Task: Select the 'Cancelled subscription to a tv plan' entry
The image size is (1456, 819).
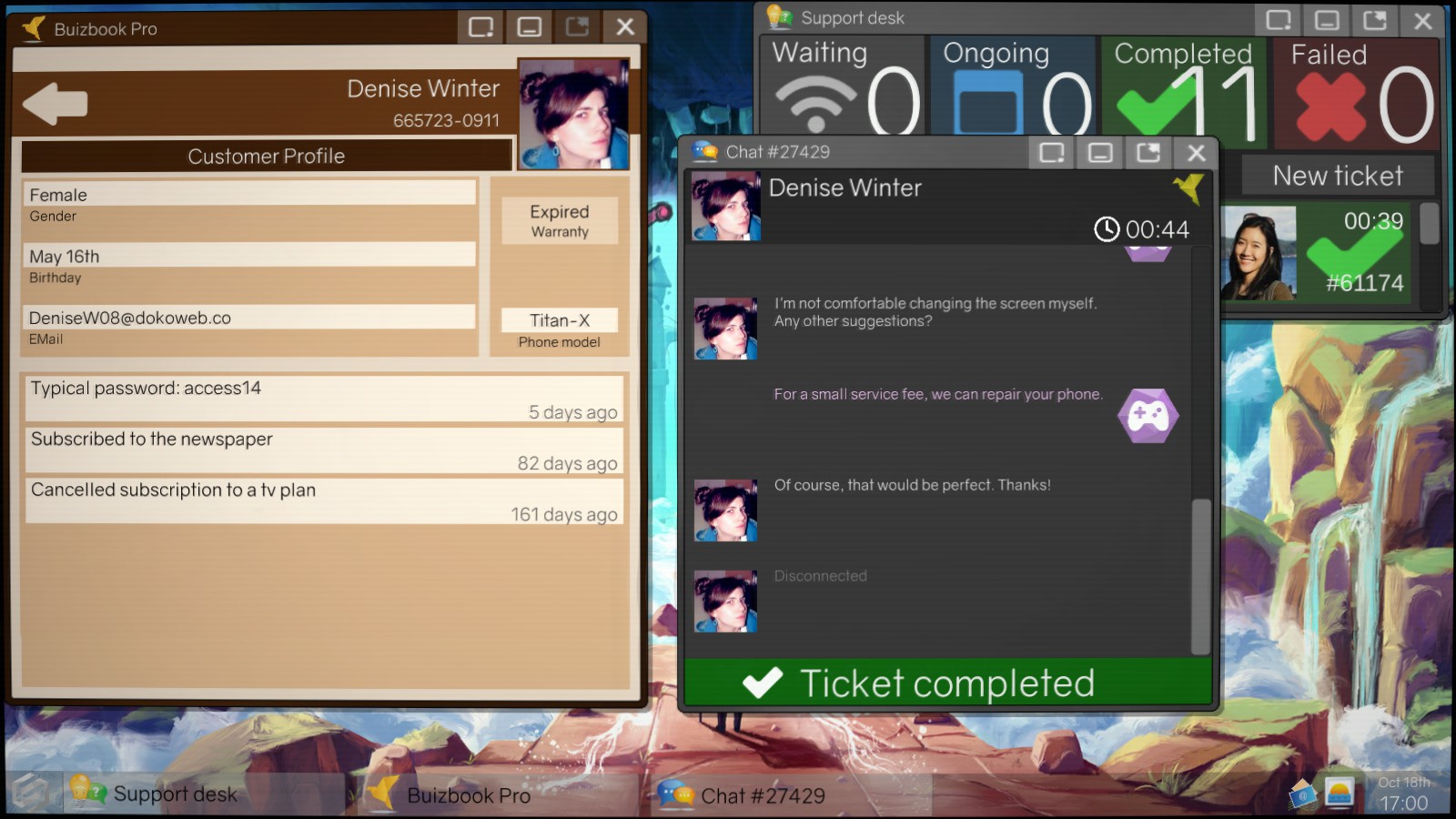Action: pyautogui.click(x=325, y=500)
